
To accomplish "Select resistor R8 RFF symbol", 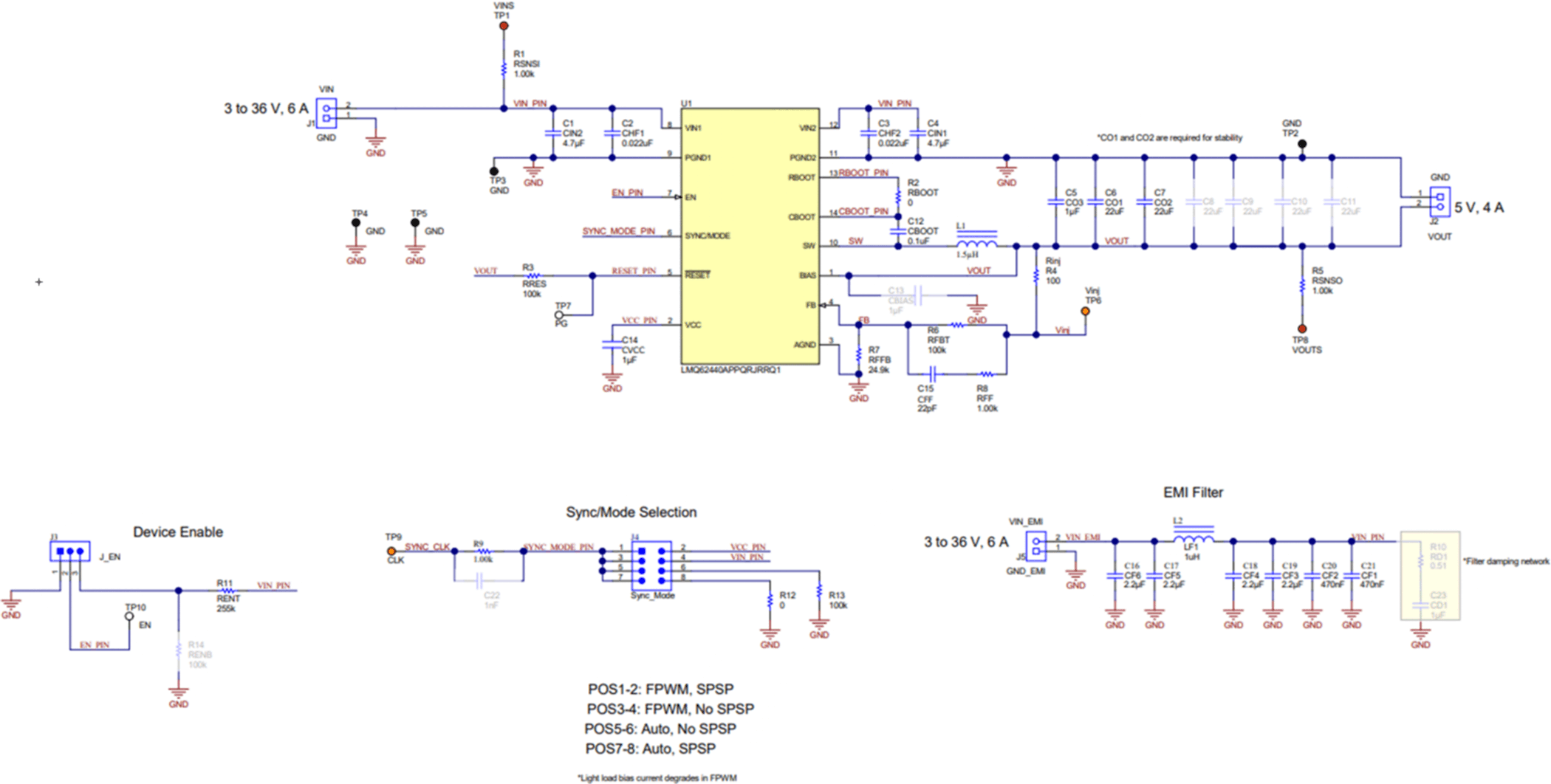I will (987, 374).
